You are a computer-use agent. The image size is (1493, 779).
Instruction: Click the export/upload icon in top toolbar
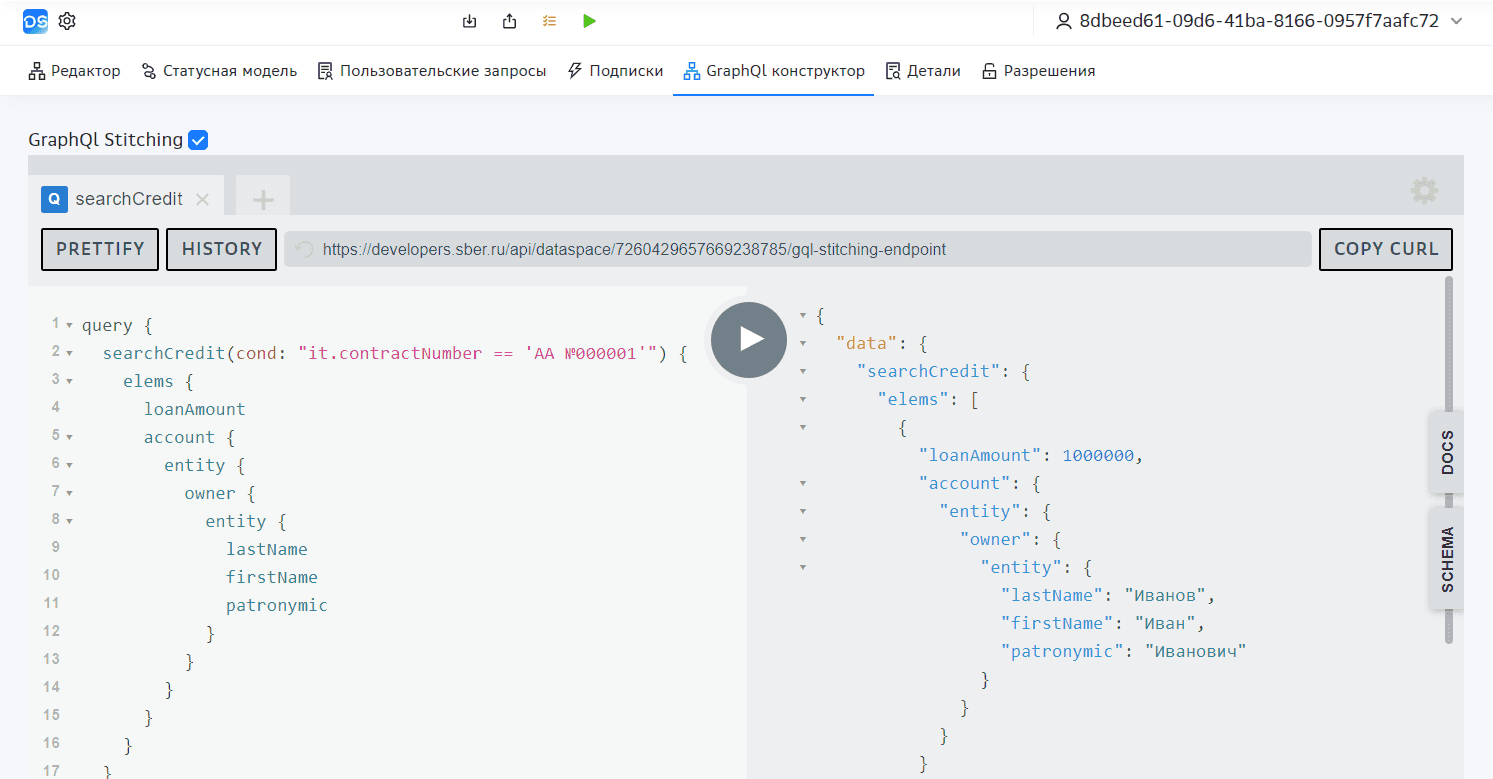pyautogui.click(x=509, y=21)
